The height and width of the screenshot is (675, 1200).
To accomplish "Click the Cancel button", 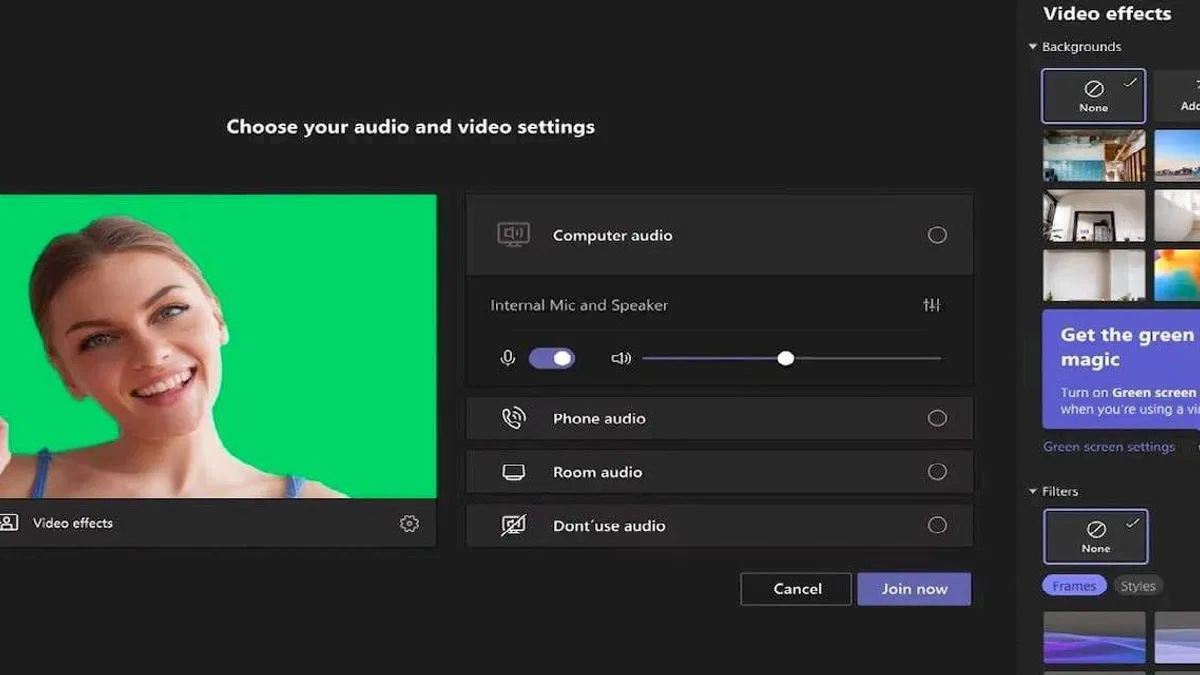I will (796, 589).
